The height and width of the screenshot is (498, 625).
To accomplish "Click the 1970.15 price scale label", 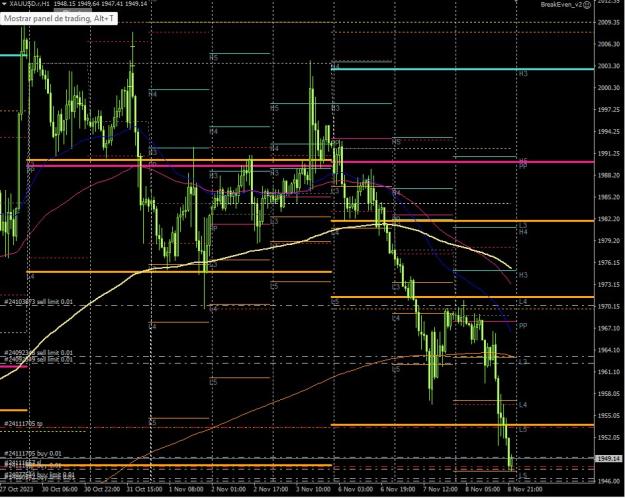I will point(609,306).
